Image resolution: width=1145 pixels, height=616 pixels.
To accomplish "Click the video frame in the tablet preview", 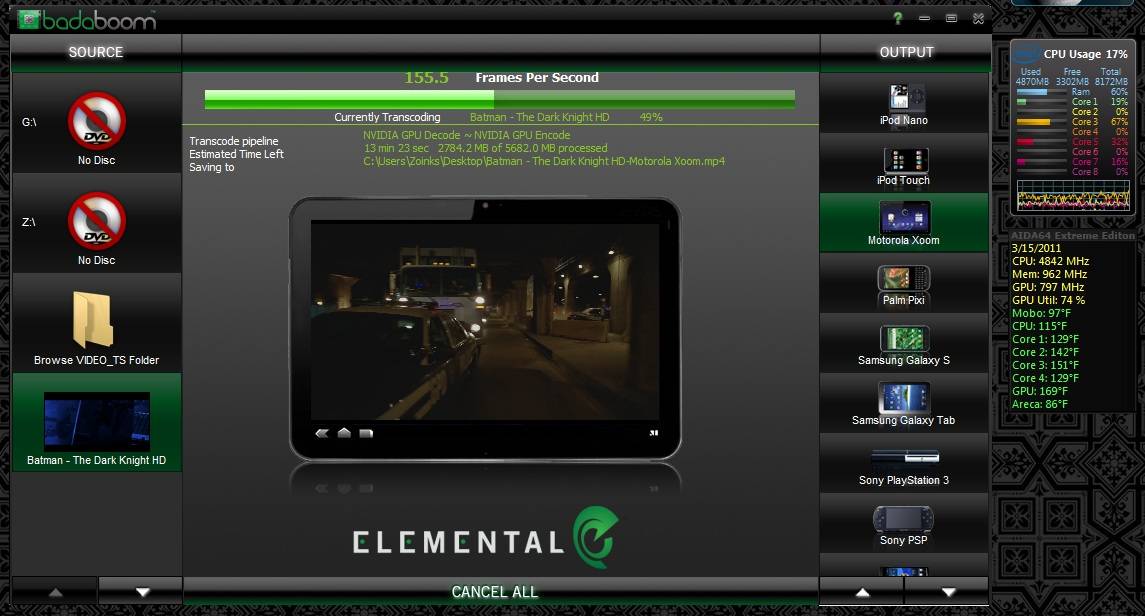I will coord(485,320).
